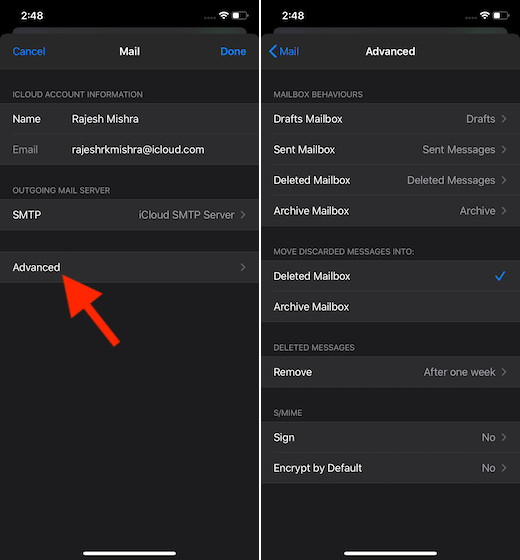Tap Cancel in the Mail screen
The width and height of the screenshot is (520, 560).
(29, 51)
